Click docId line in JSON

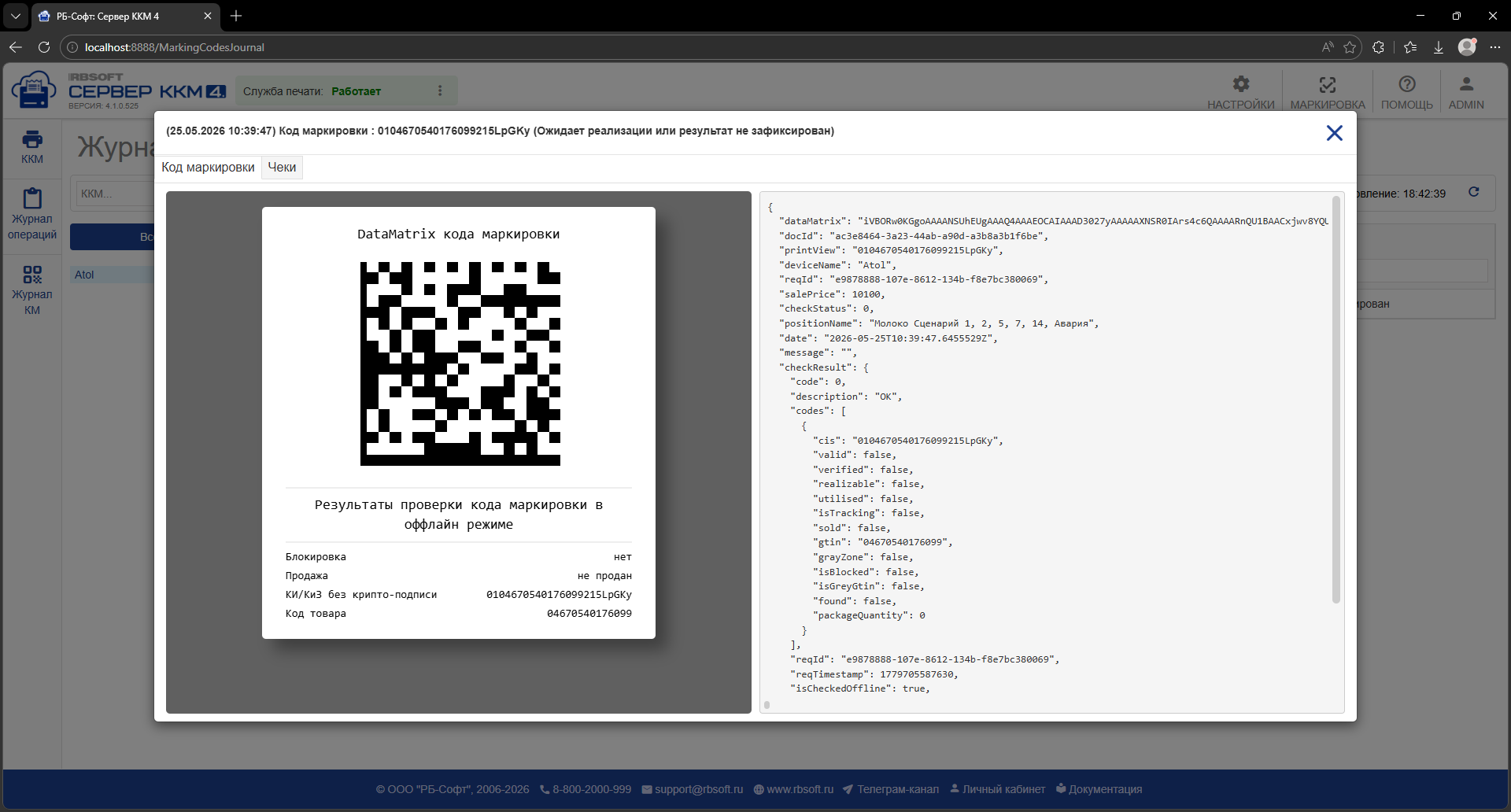click(914, 236)
